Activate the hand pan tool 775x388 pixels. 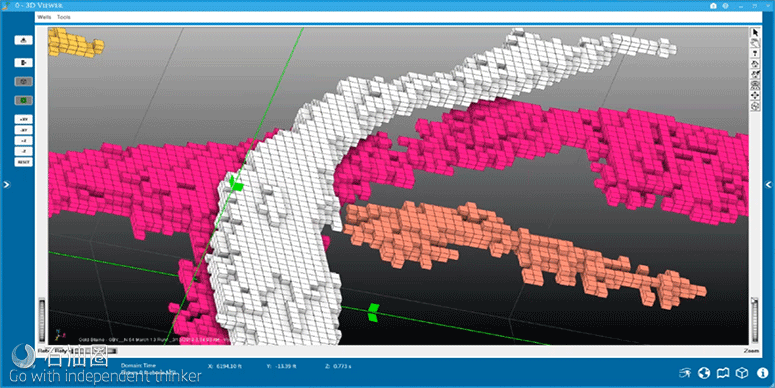[x=755, y=43]
